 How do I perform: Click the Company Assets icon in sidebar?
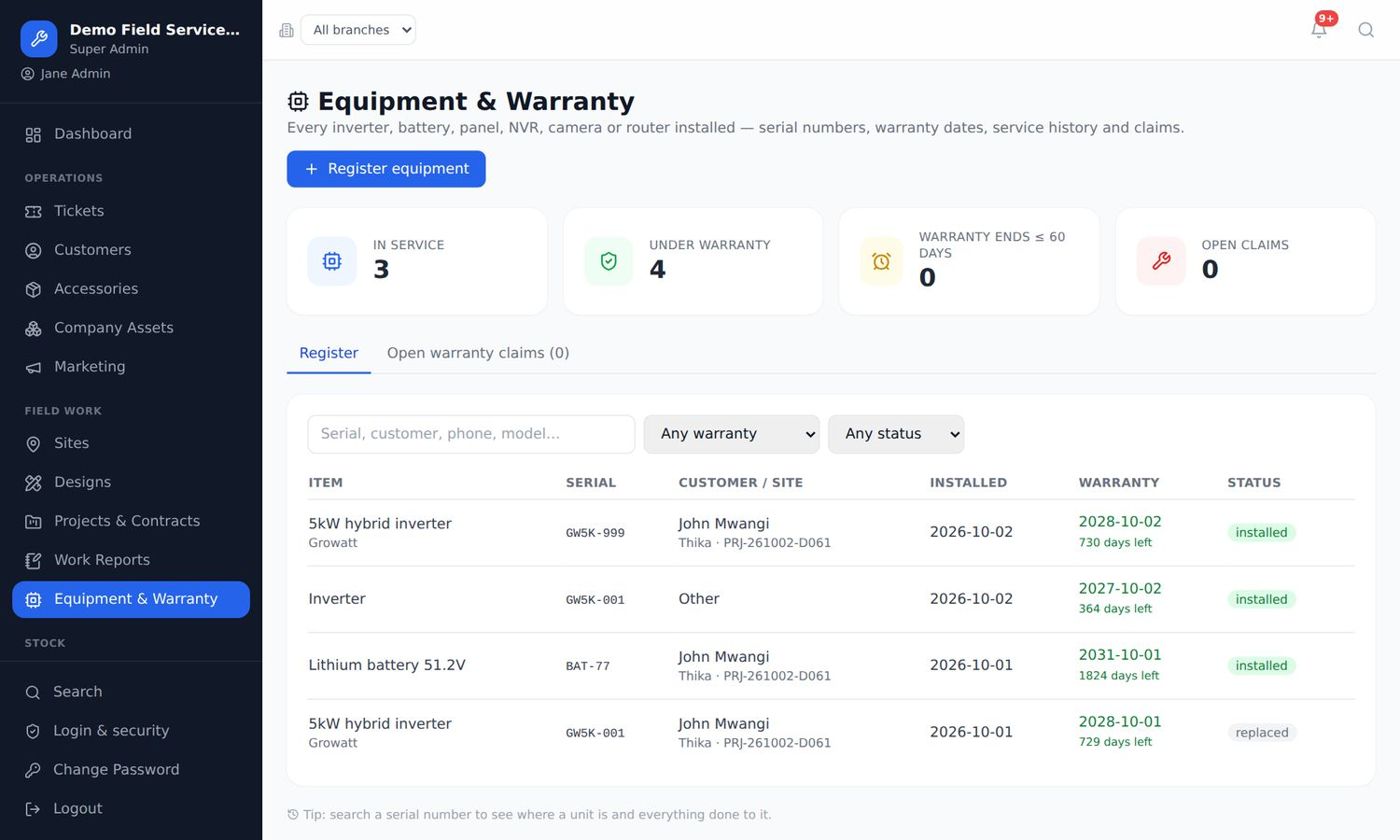(x=33, y=329)
